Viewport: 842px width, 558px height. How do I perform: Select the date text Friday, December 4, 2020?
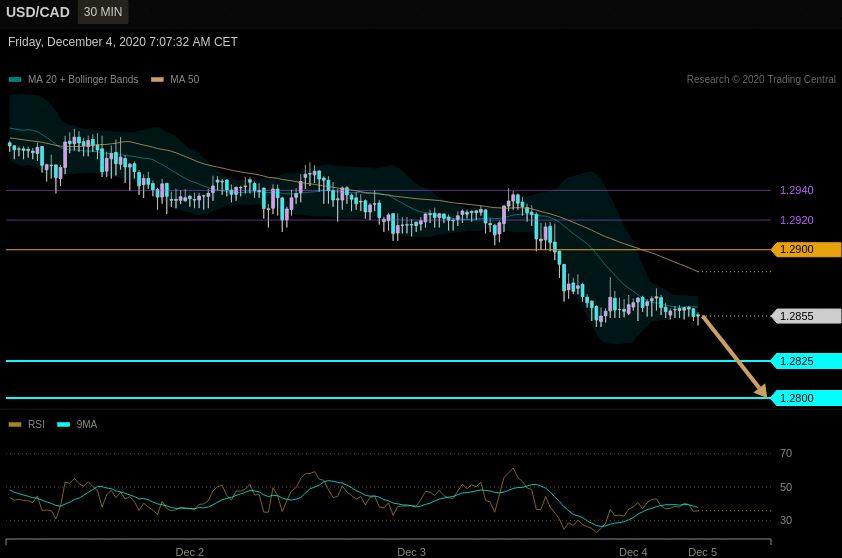tap(77, 42)
